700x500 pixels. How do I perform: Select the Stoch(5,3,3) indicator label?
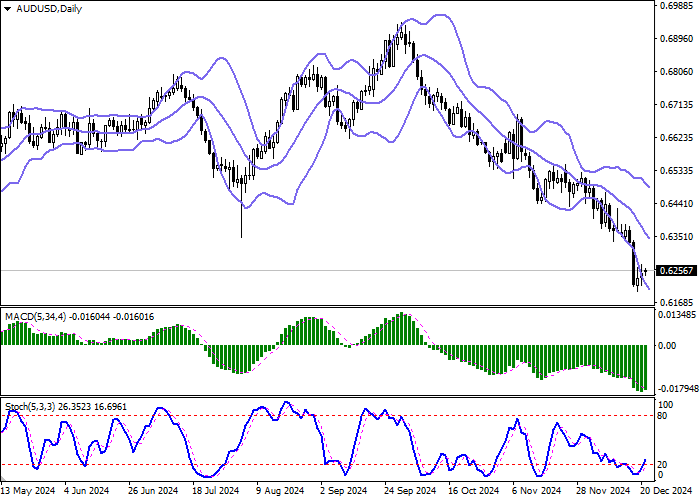31,407
